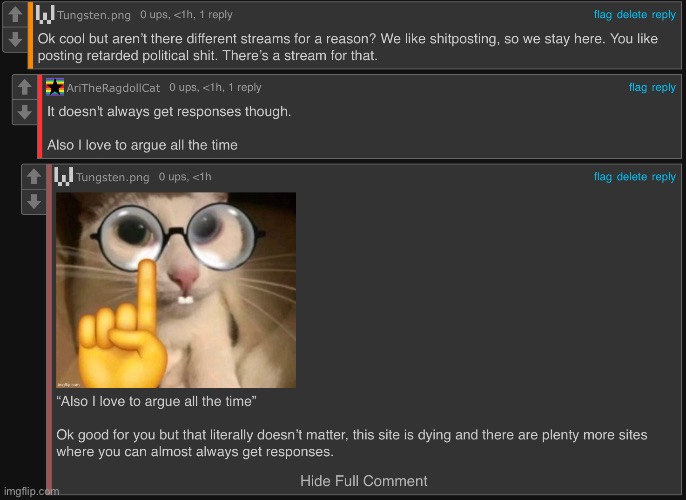
Task: Downvote the cat image comment
Action: point(34,202)
